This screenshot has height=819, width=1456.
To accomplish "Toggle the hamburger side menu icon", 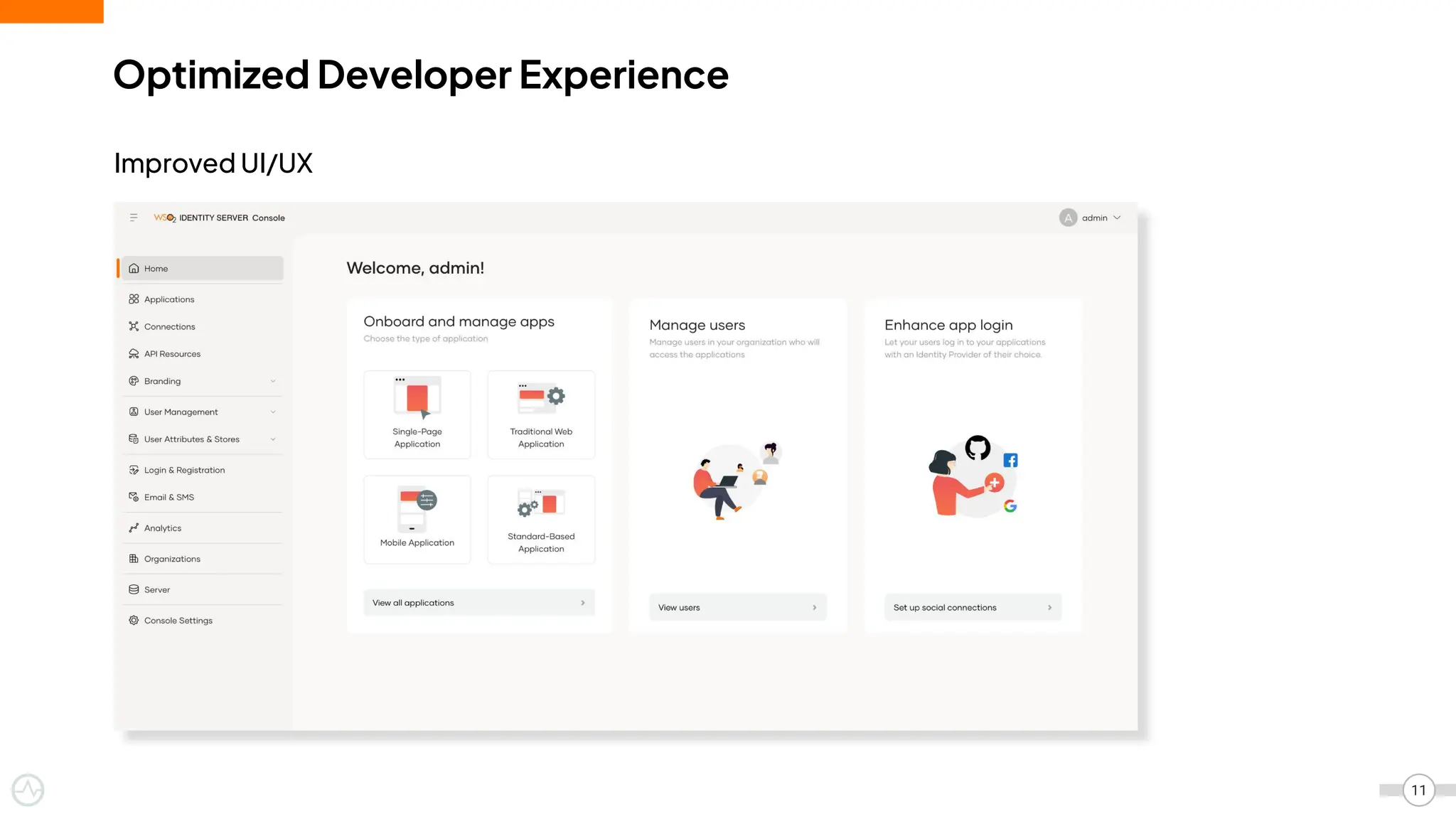I will click(x=134, y=218).
